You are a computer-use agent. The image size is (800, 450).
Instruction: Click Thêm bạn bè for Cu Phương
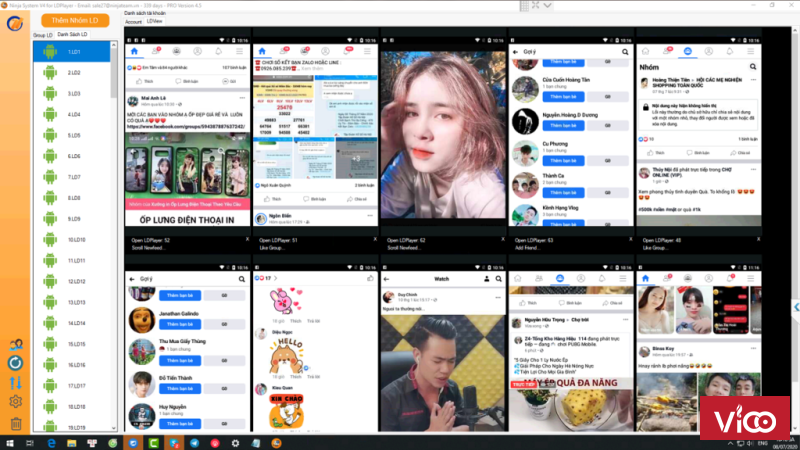(x=563, y=161)
